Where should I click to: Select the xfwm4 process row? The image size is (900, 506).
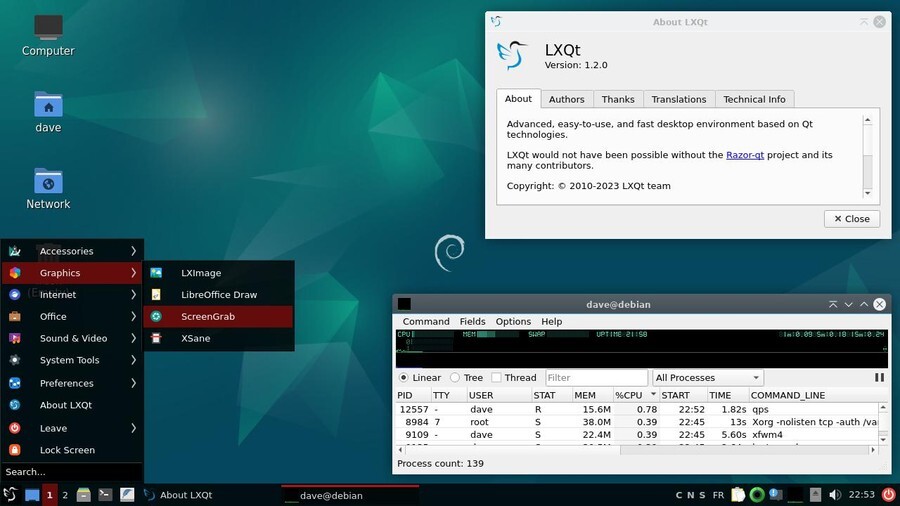(637, 435)
